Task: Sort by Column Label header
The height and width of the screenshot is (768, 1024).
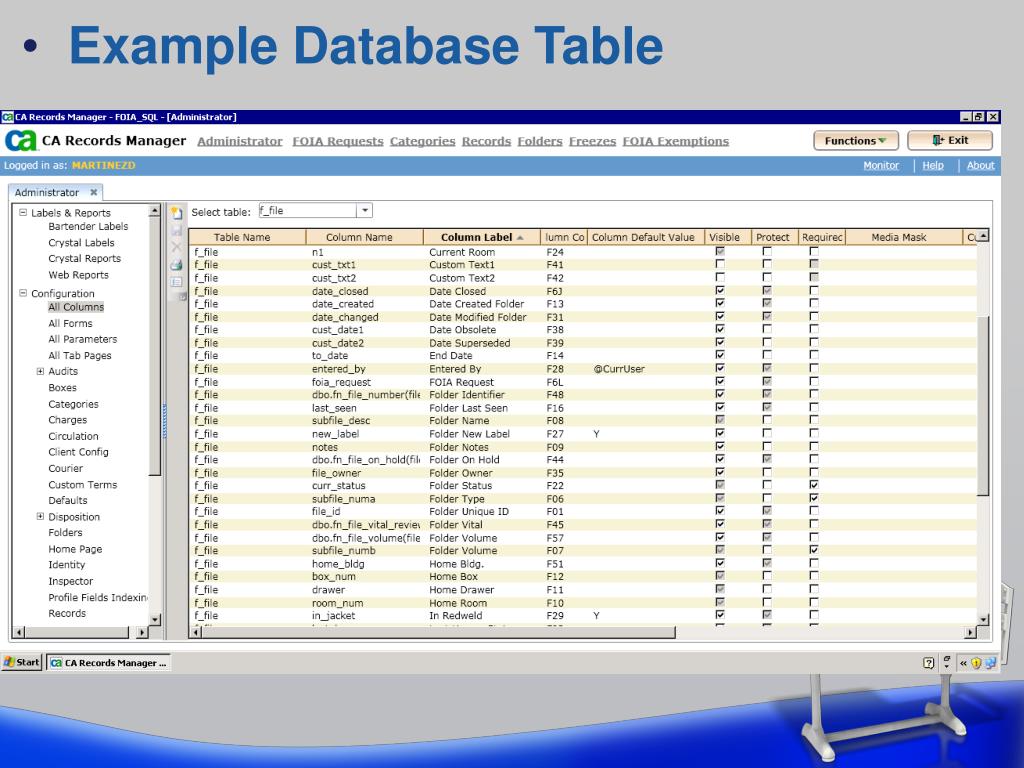Action: click(482, 237)
